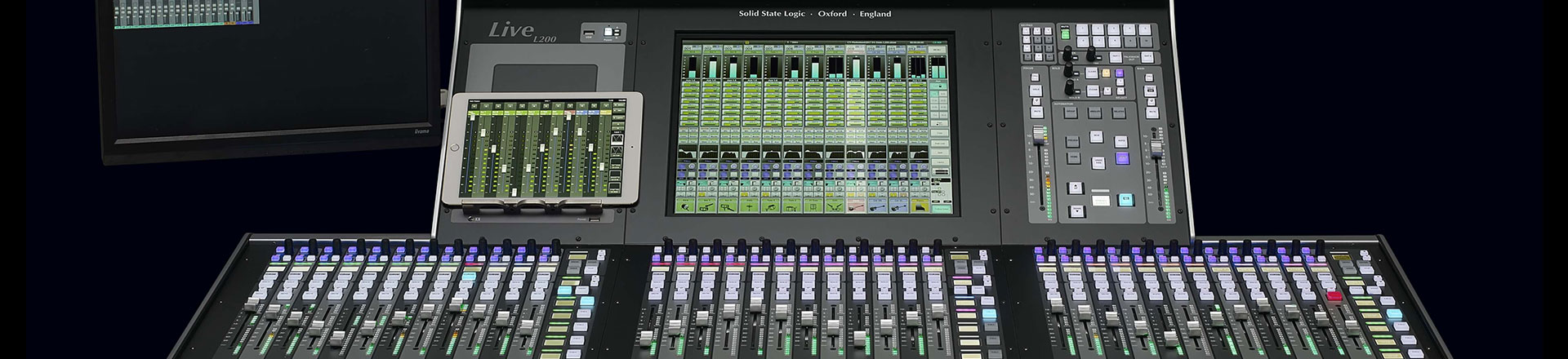Tap the channel 001 meter on the touchscreen

tap(691, 67)
